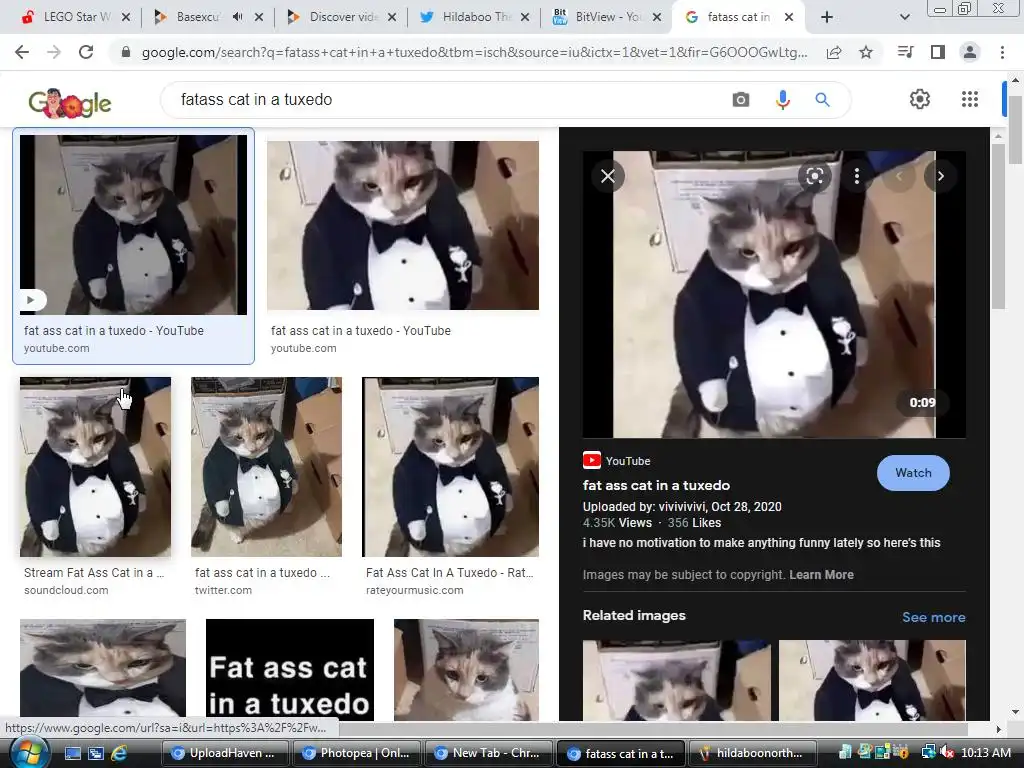Open the Chrome profile avatar
The width and height of the screenshot is (1024, 768).
(x=970, y=52)
